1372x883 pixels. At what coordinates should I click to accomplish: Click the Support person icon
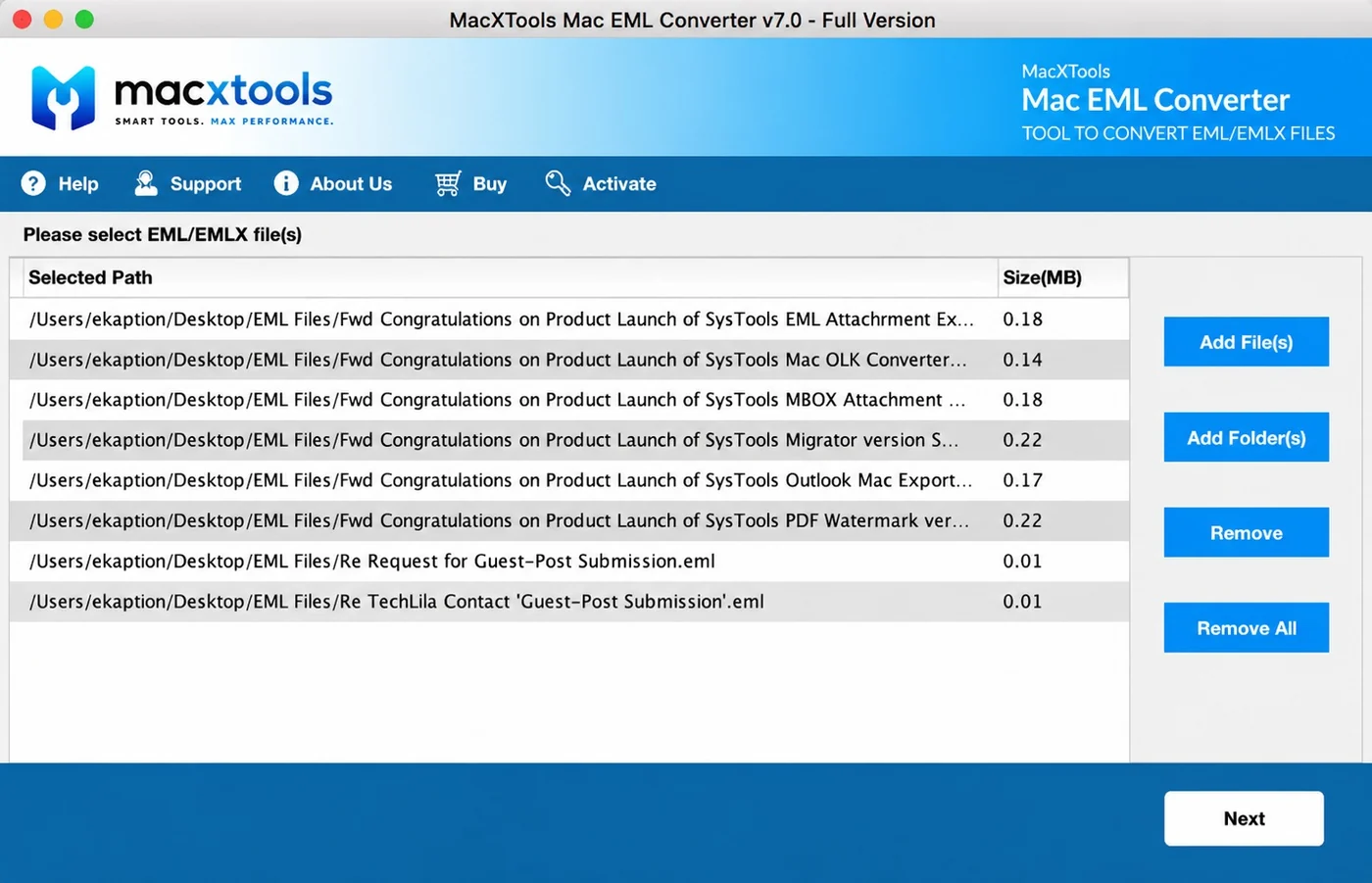(x=146, y=183)
